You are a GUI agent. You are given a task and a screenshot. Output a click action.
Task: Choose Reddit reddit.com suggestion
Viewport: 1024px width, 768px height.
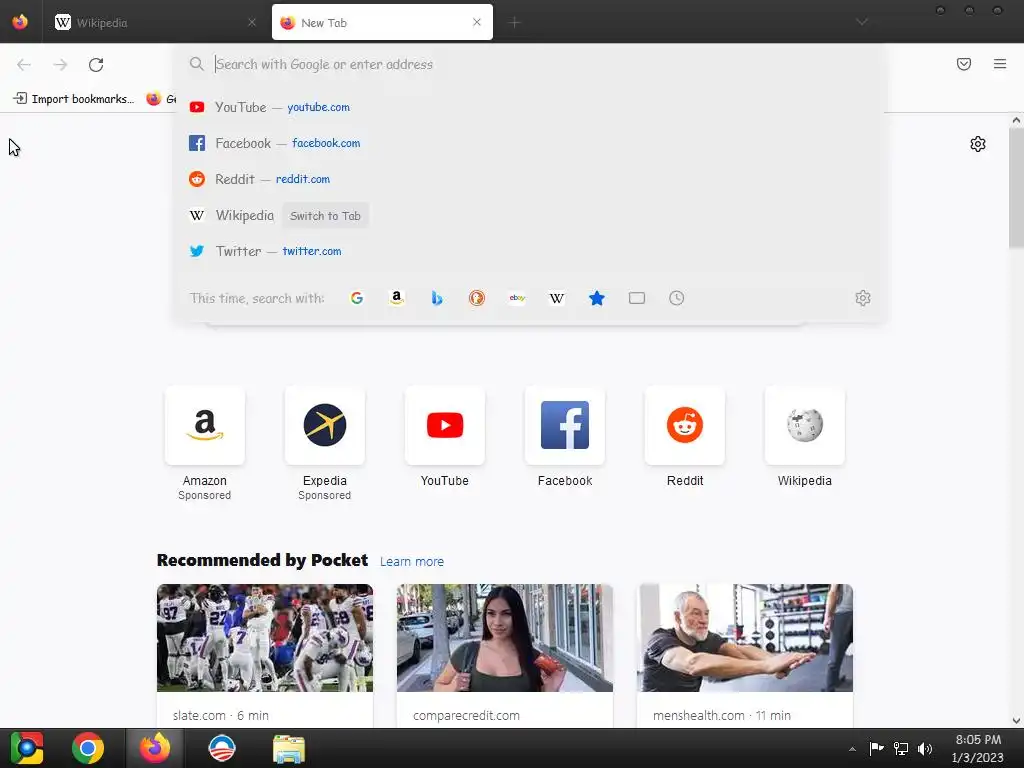529,179
